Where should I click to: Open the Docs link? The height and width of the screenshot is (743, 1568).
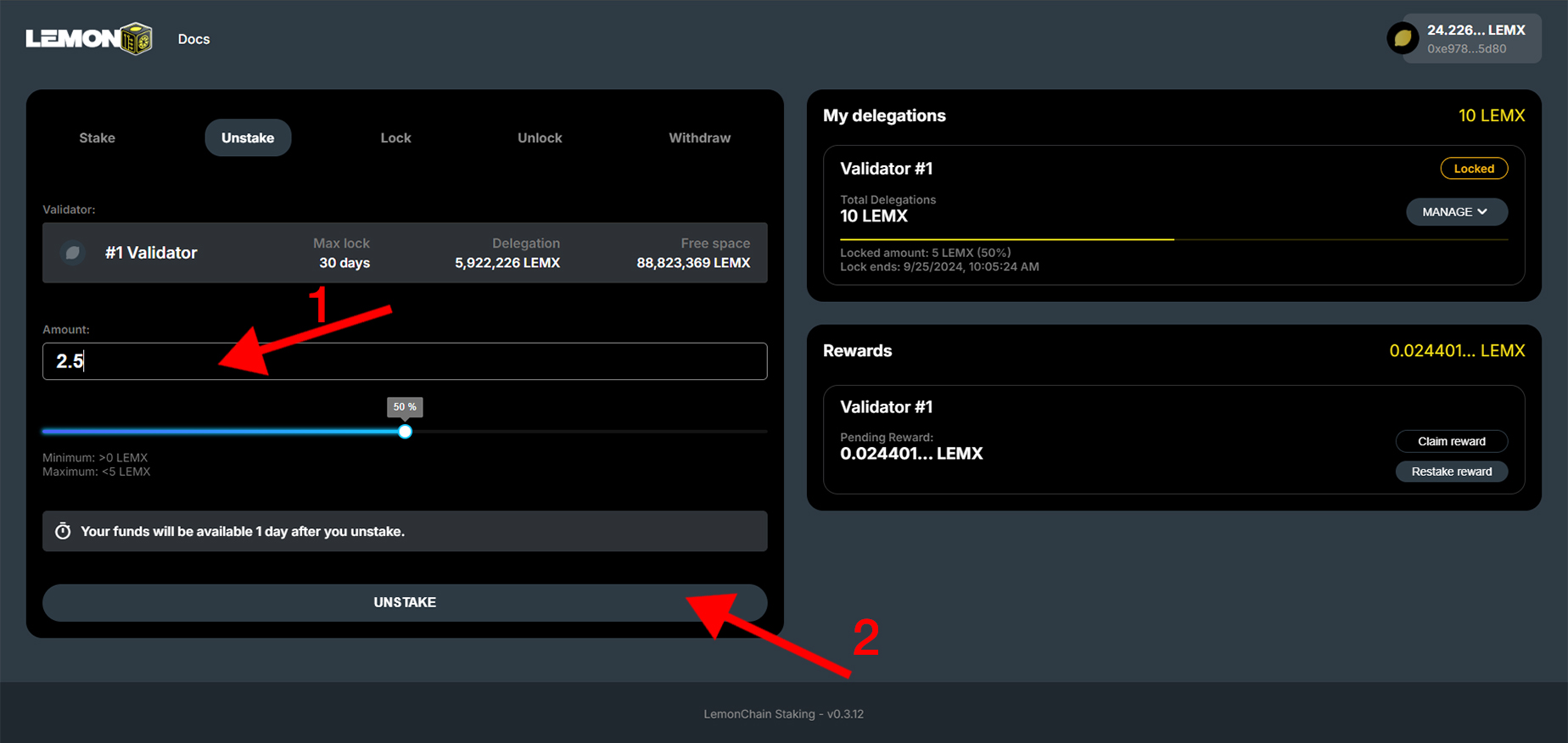(x=193, y=39)
